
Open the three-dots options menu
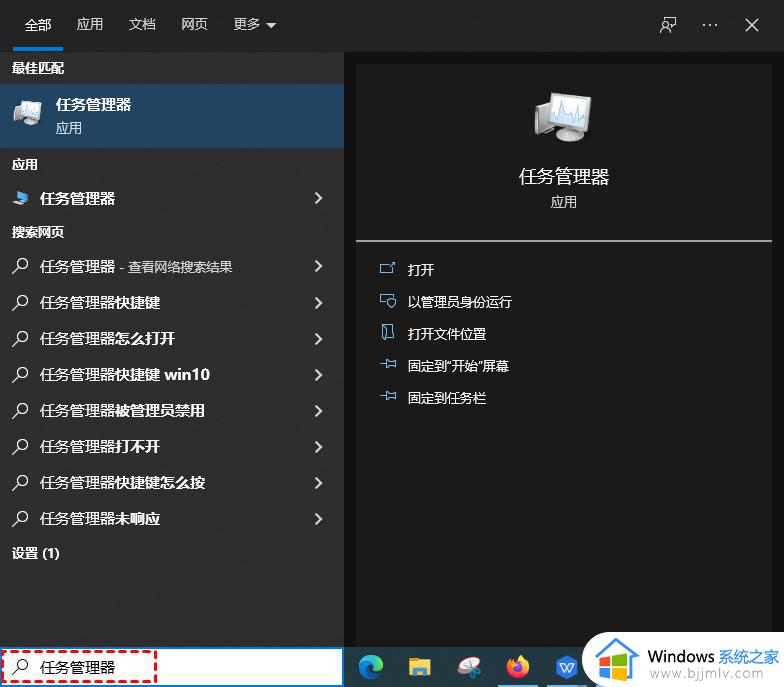point(710,25)
